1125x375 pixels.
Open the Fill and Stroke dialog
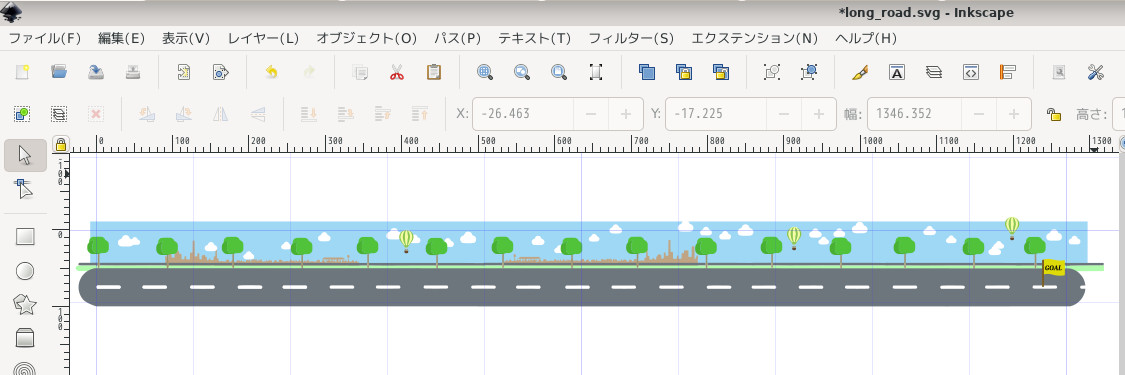(860, 72)
